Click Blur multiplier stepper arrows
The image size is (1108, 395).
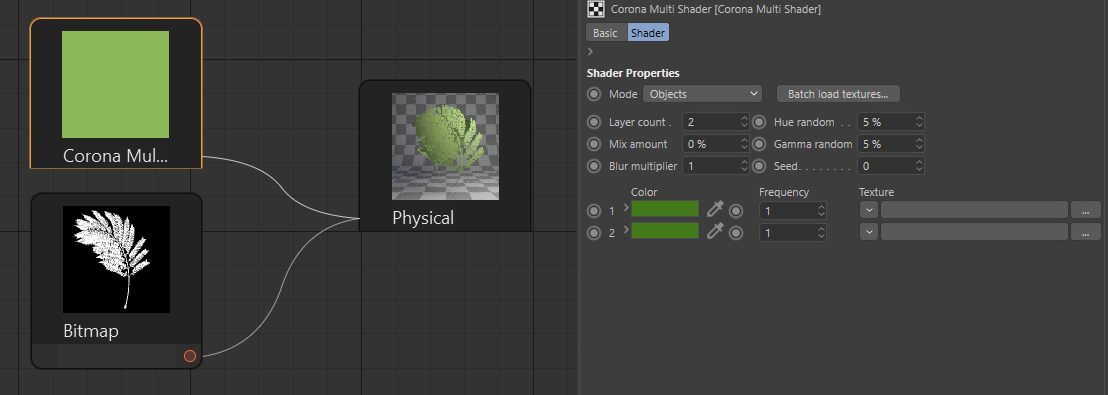point(744,167)
